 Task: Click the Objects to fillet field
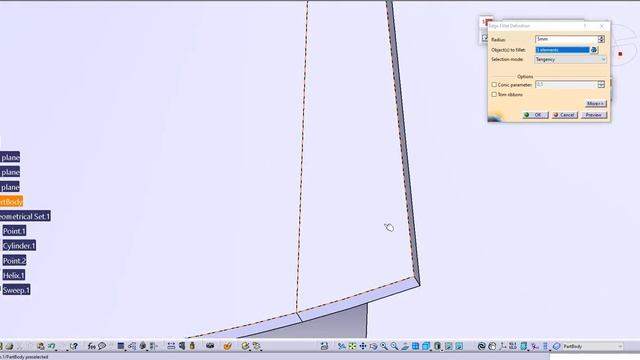click(562, 50)
